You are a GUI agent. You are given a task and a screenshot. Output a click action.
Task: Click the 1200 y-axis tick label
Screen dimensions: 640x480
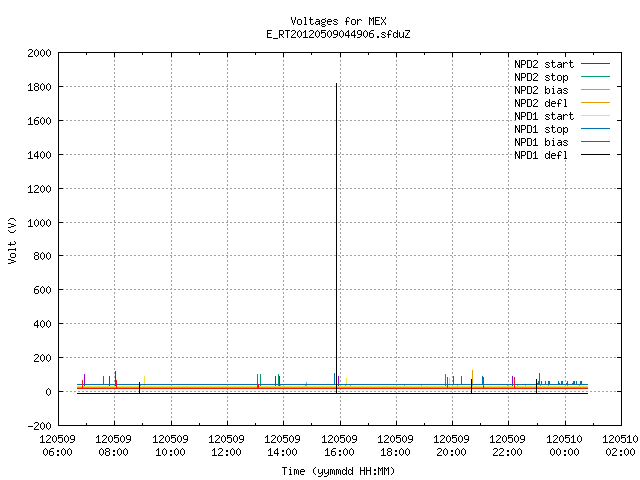coord(40,189)
